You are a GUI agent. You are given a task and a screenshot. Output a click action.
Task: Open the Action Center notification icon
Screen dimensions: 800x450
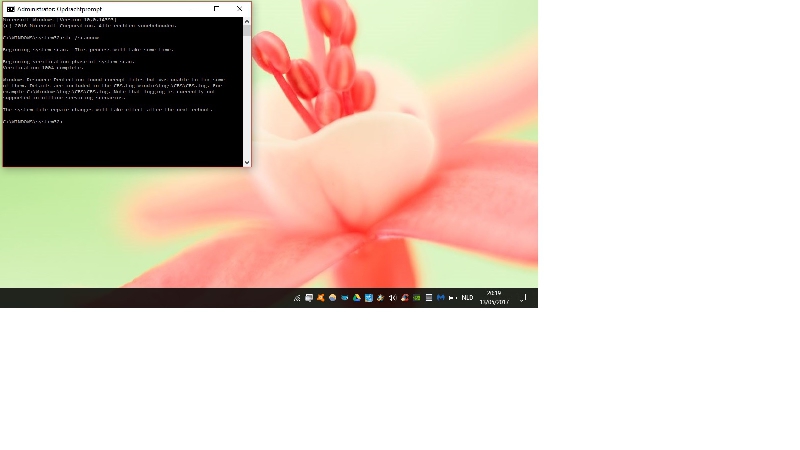tap(523, 298)
